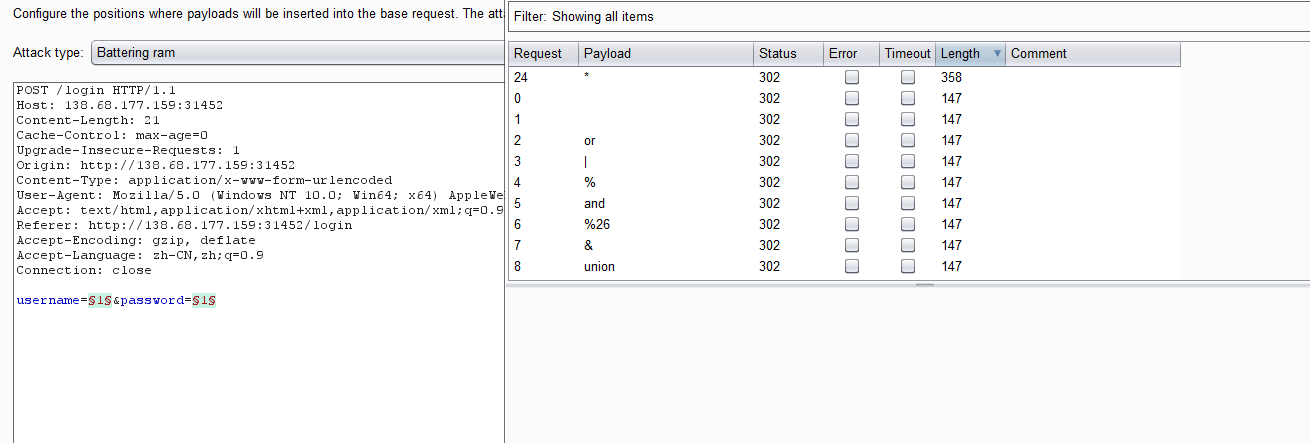Toggle Timeout checkbox for '%26' payload row
Screen dimensions: 1310x443
point(908,224)
